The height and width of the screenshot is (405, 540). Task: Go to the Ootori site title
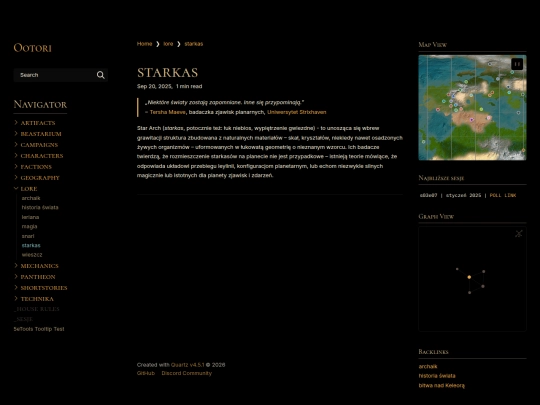pos(32,48)
